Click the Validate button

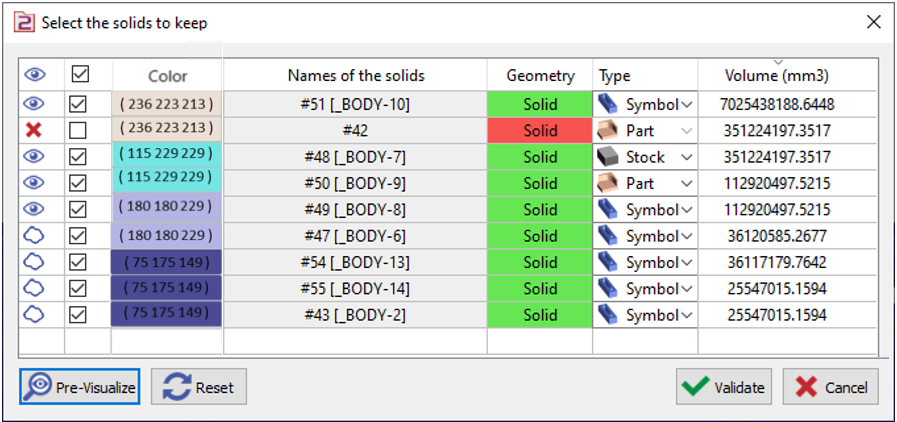720,388
